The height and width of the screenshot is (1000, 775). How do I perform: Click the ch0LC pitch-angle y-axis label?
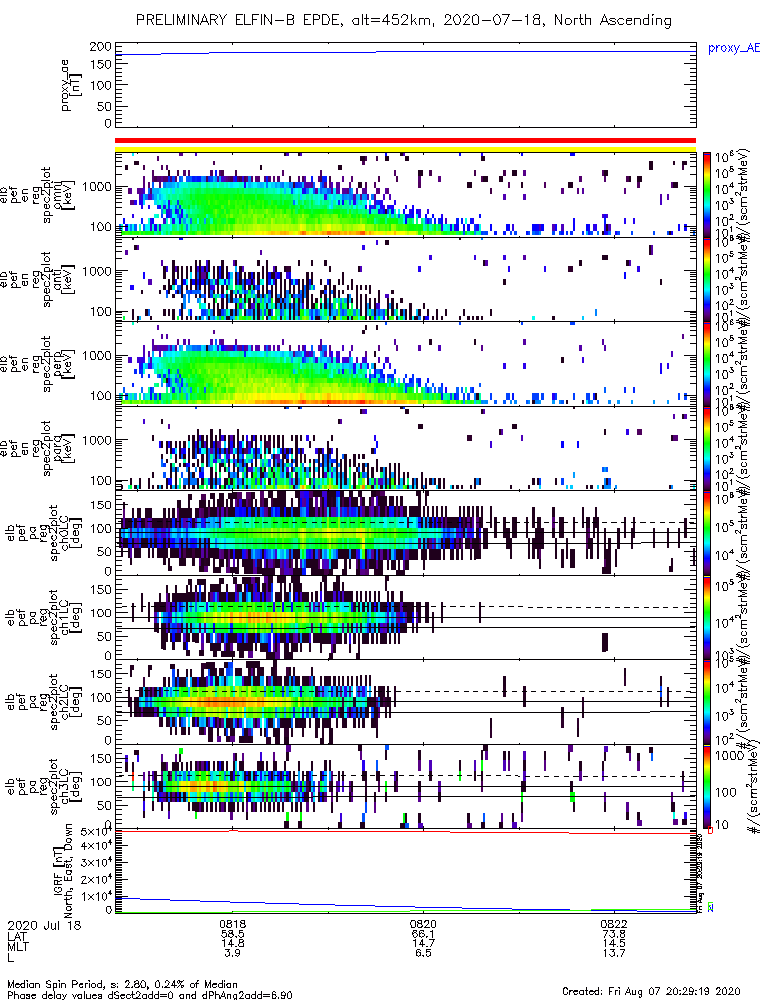(x=45, y=533)
